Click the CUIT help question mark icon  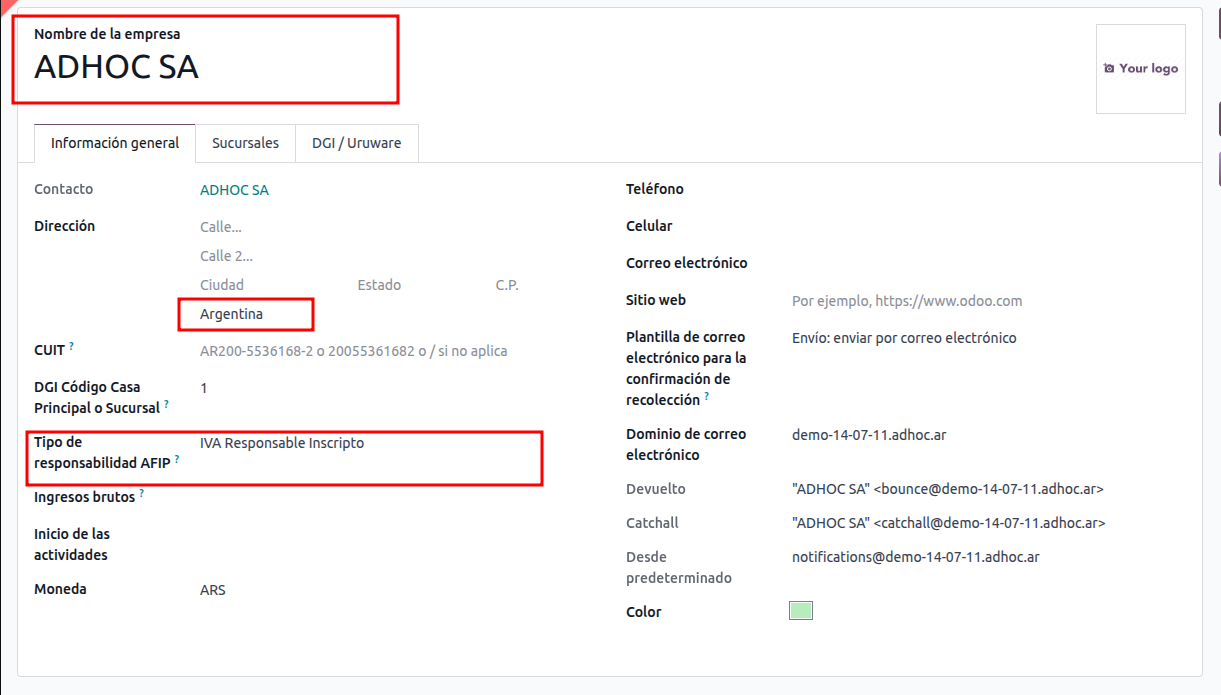[x=72, y=346]
